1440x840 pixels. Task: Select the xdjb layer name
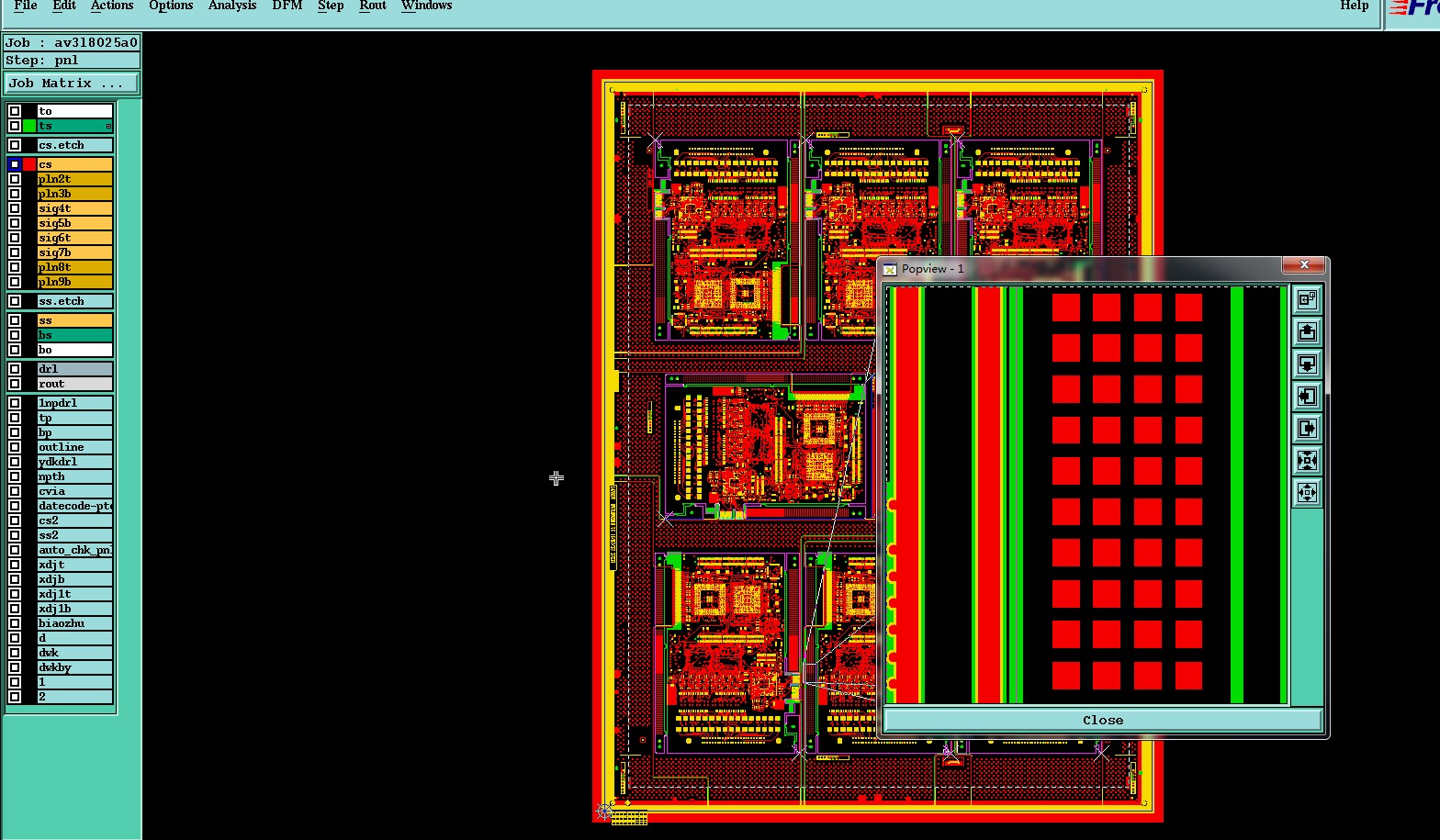[x=74, y=579]
